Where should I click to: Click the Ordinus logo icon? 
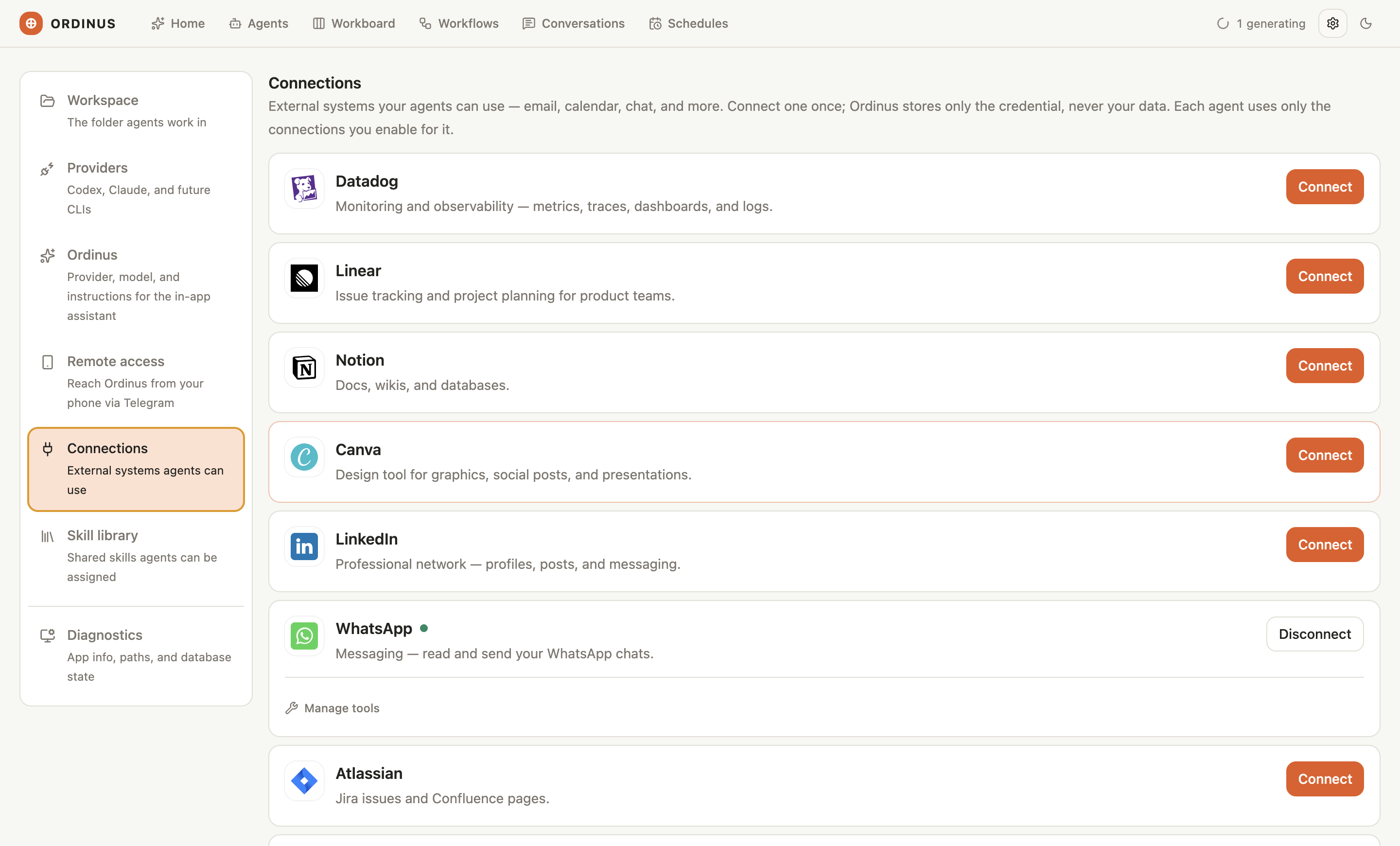[x=31, y=23]
